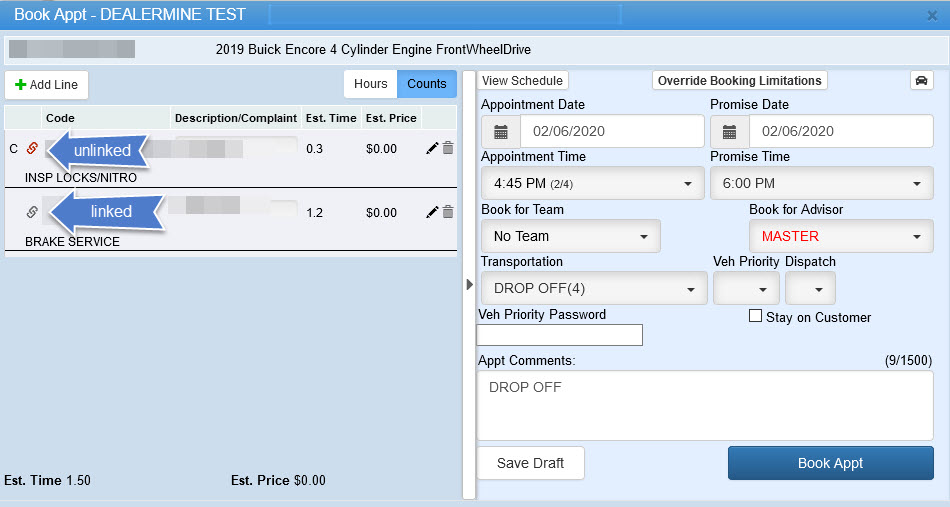Image resolution: width=950 pixels, height=507 pixels.
Task: Click the car icon button
Action: [919, 81]
